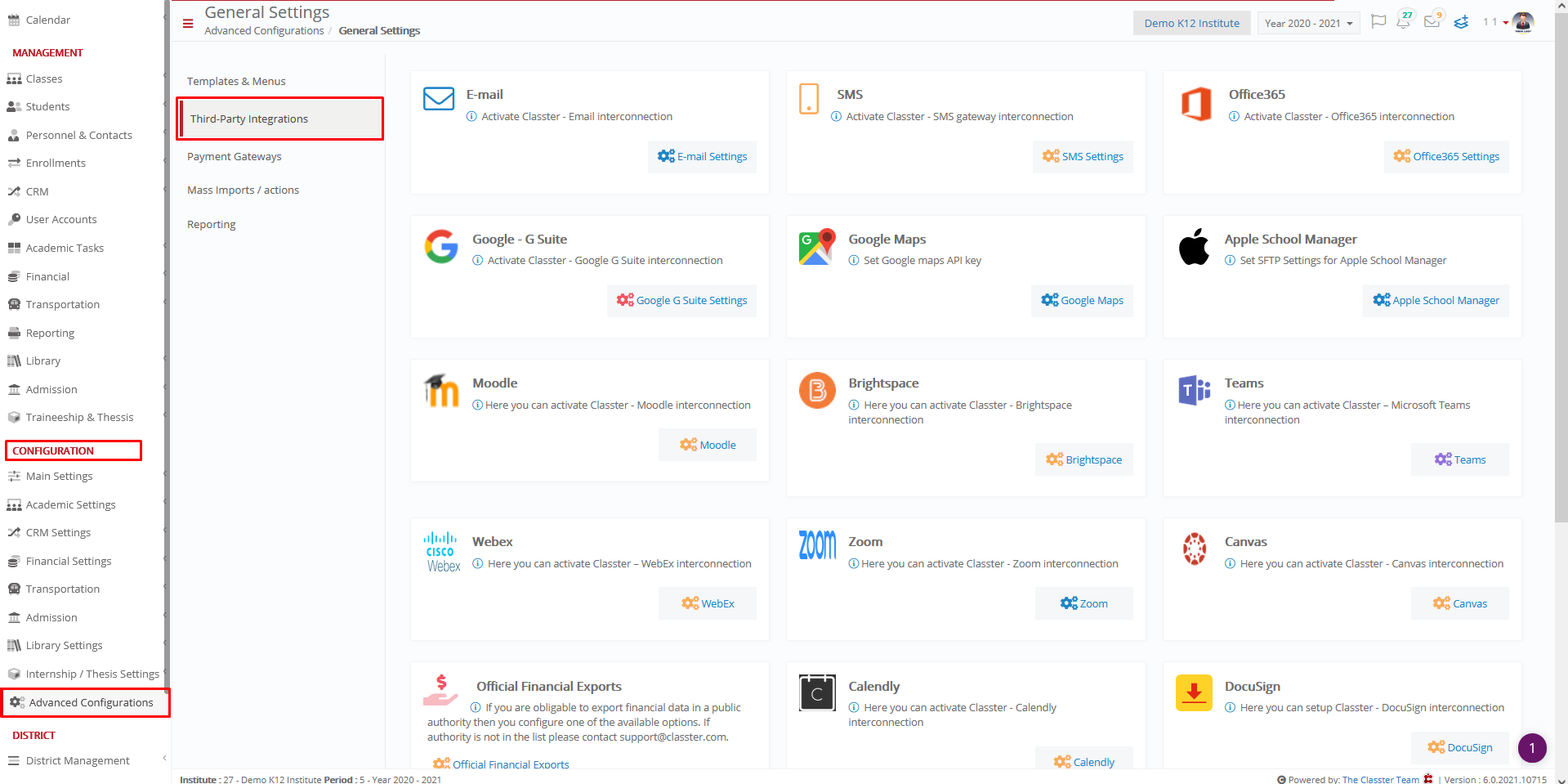Follow The Classter Team footer link
The width and height of the screenshot is (1568, 784).
(1380, 779)
